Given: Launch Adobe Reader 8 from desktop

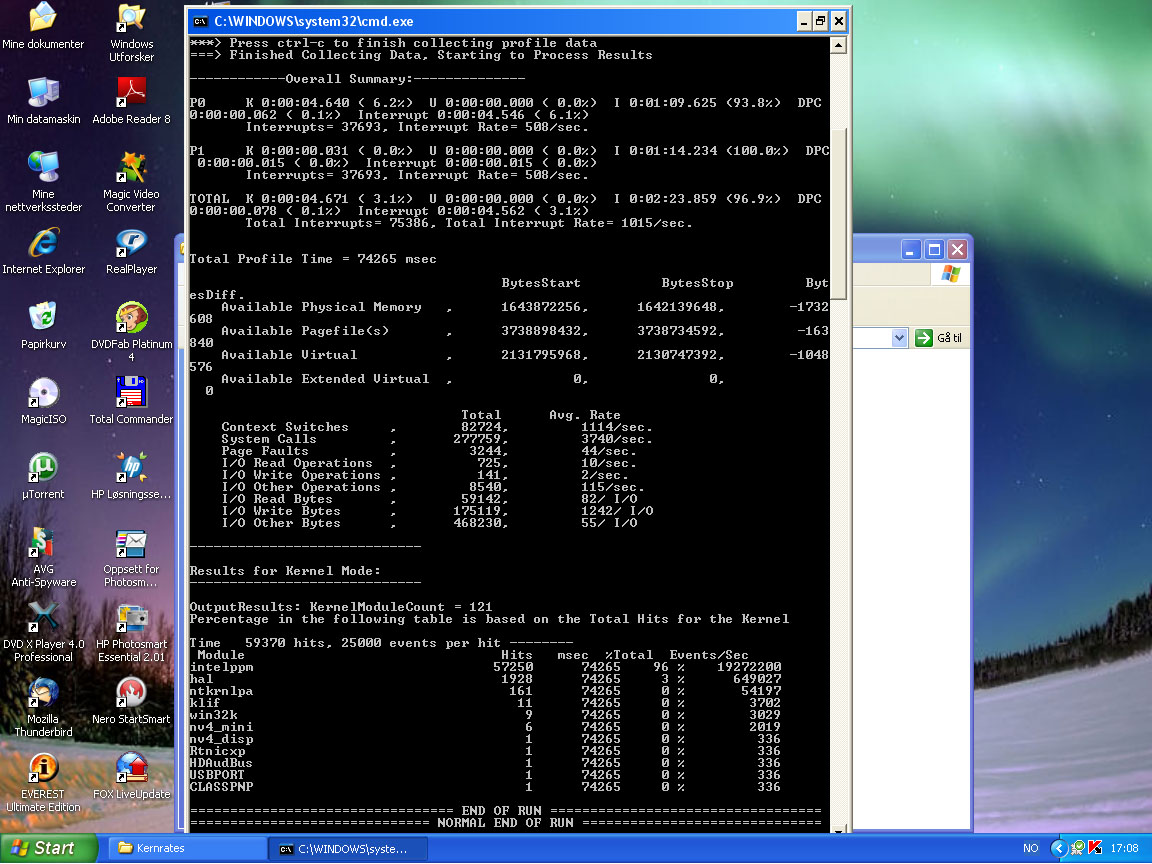Looking at the screenshot, I should click(x=132, y=94).
